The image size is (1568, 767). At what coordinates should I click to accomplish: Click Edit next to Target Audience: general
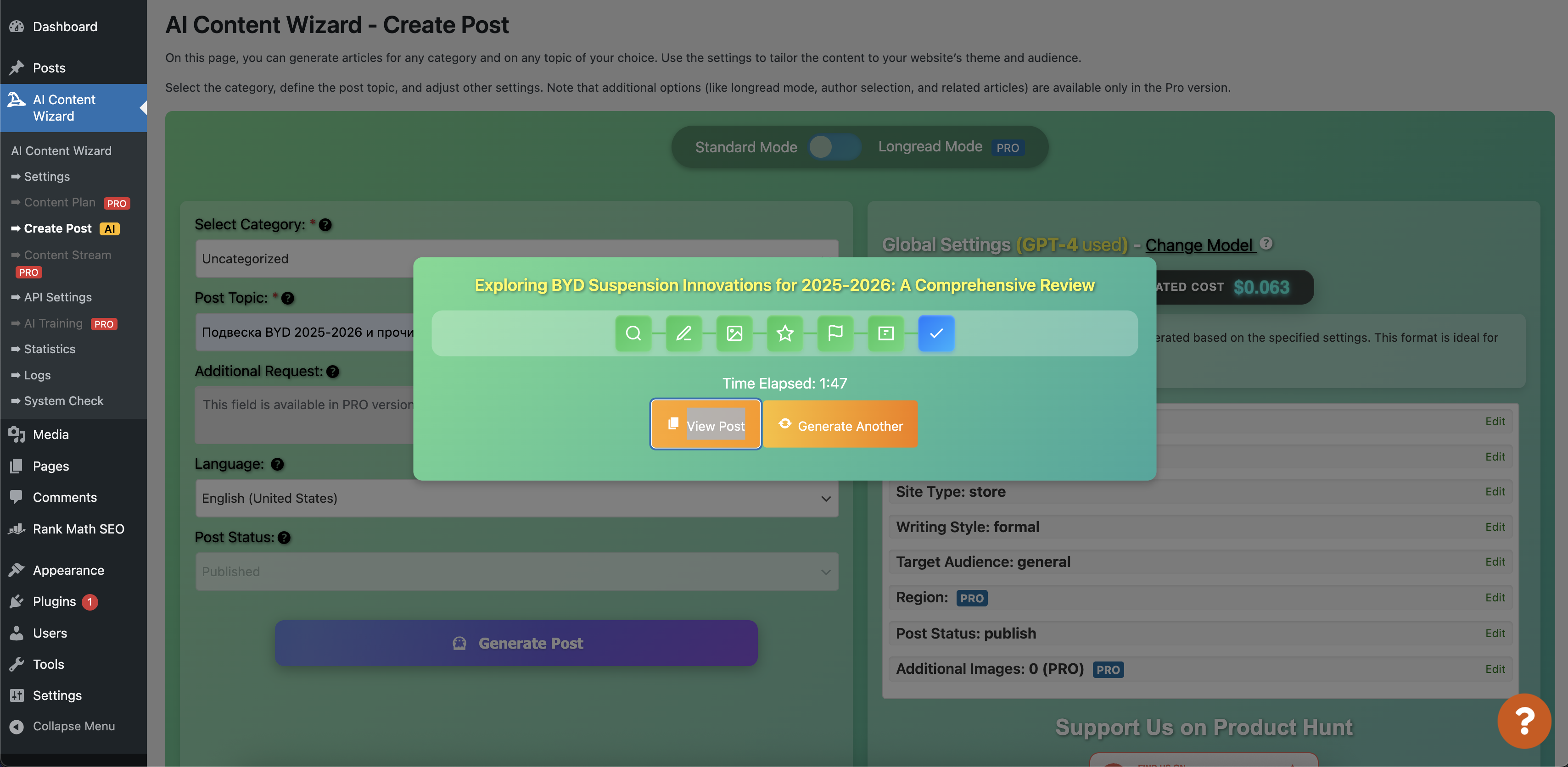(1495, 562)
